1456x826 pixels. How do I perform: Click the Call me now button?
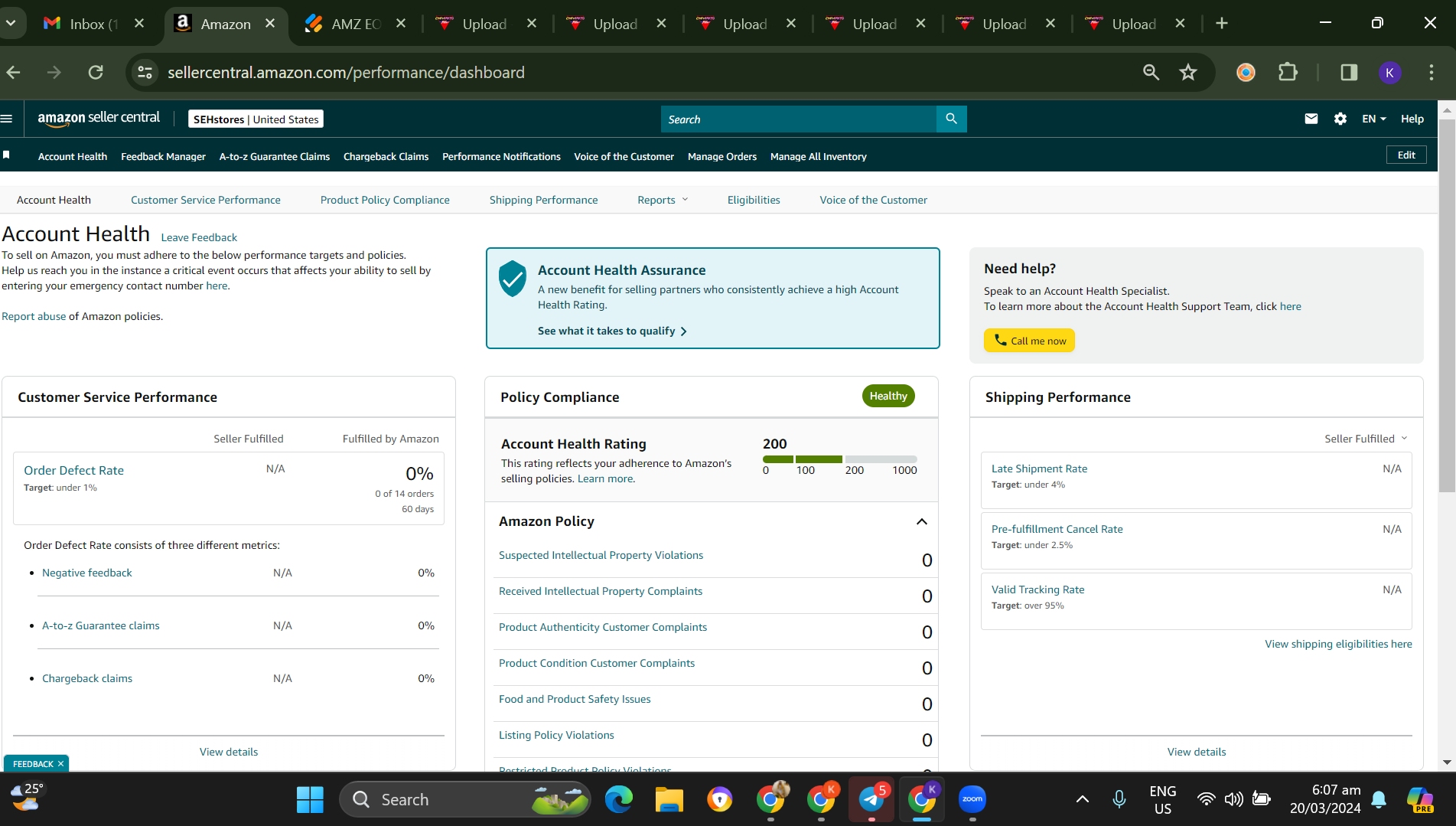pyautogui.click(x=1029, y=341)
